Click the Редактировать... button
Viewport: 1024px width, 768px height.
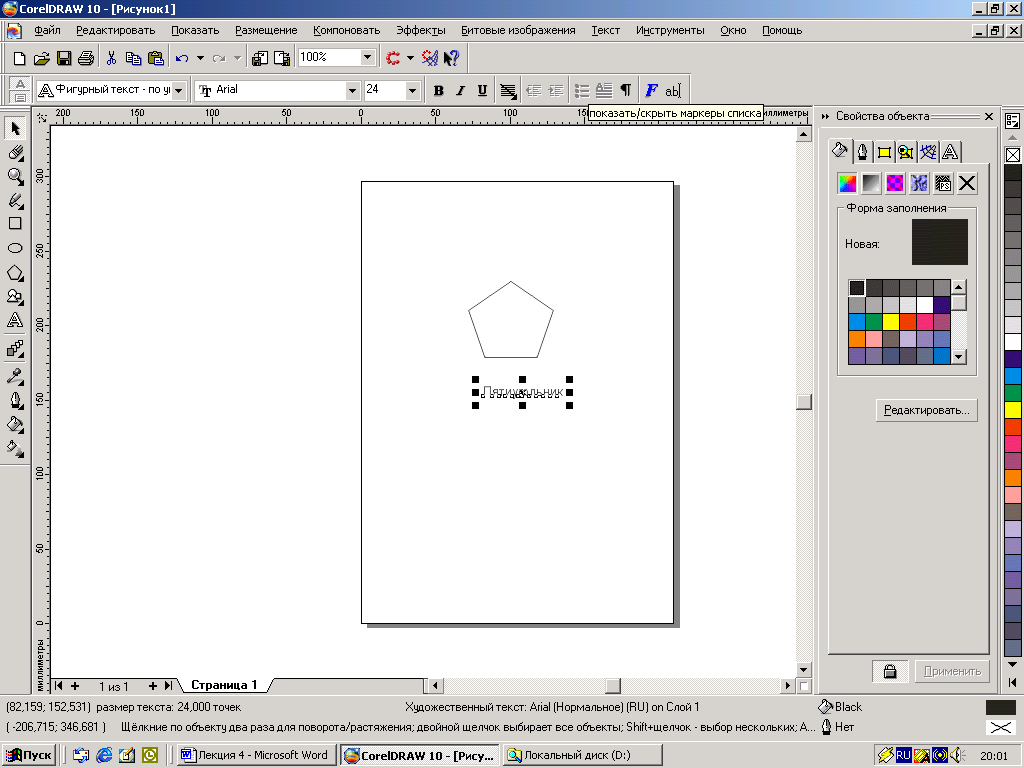pyautogui.click(x=926, y=410)
